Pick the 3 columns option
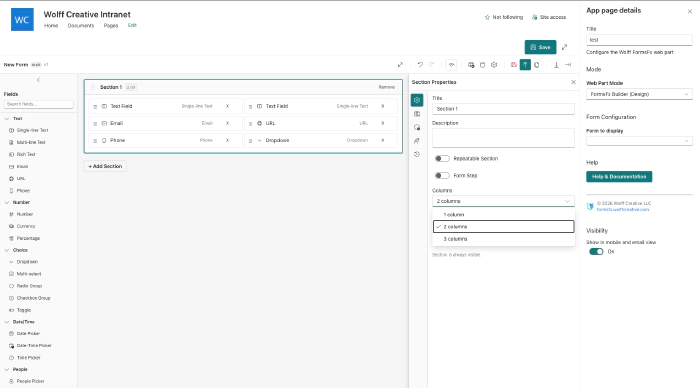 503,239
